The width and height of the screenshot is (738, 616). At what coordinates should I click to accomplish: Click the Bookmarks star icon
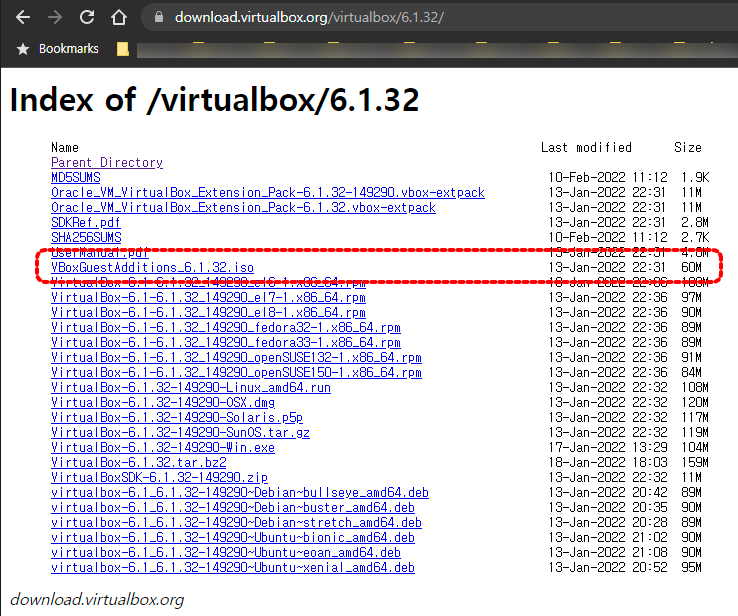click(x=23, y=49)
